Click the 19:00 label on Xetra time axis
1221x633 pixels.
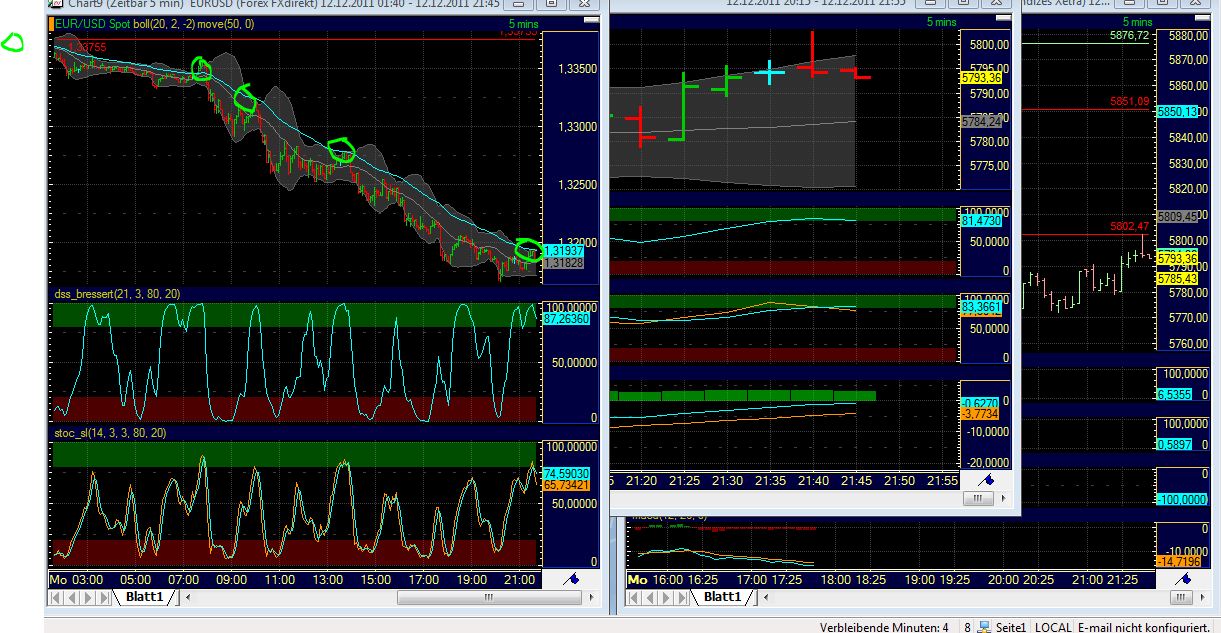(x=921, y=580)
